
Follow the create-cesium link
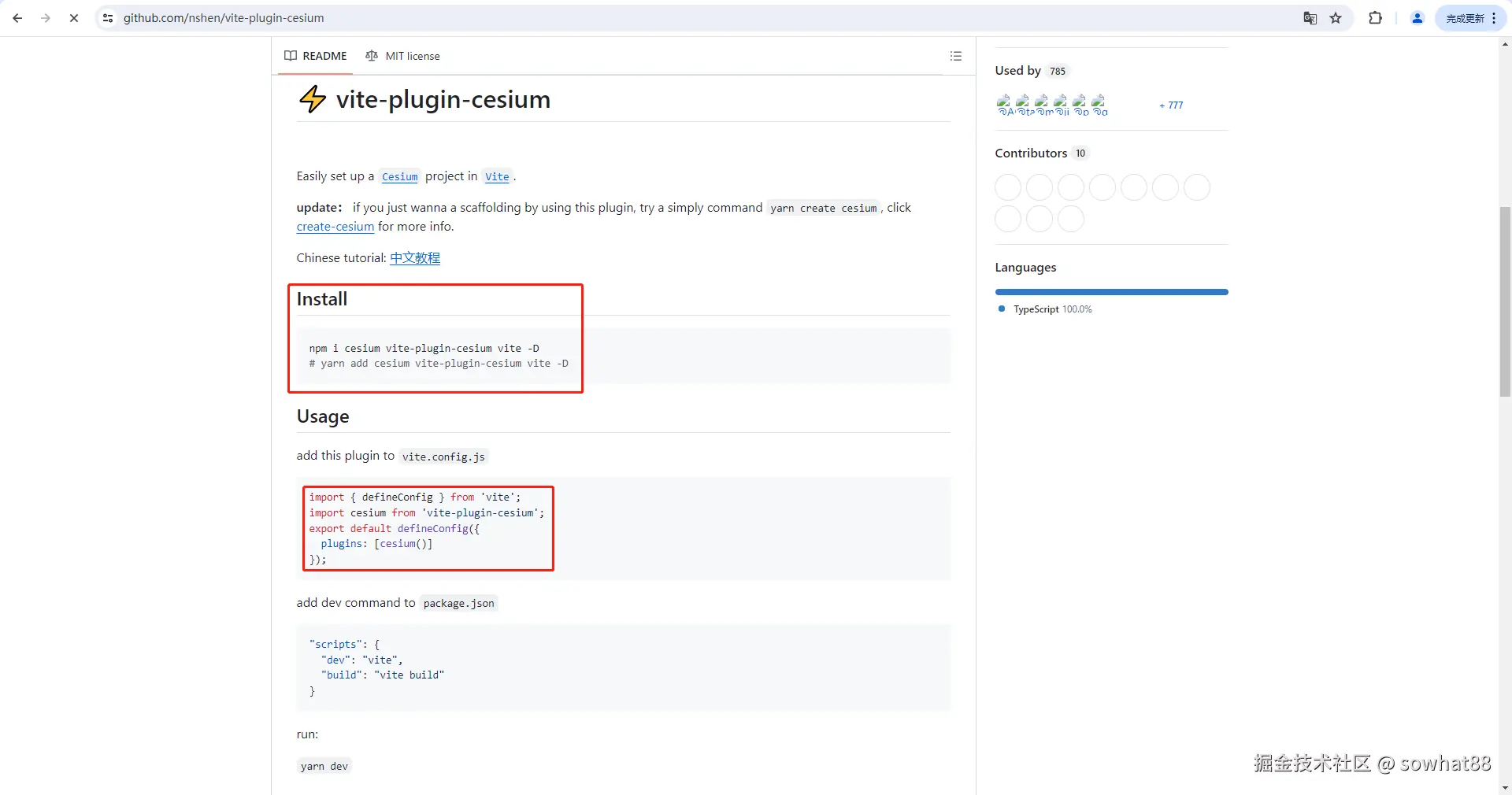335,227
